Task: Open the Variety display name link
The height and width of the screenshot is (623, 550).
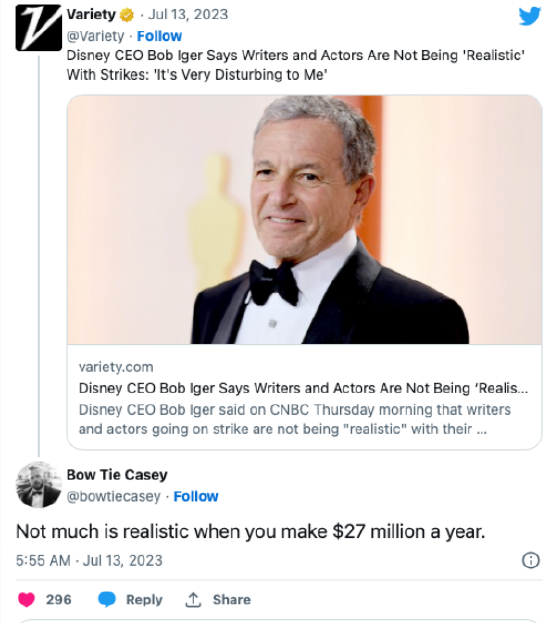Action: (x=91, y=14)
